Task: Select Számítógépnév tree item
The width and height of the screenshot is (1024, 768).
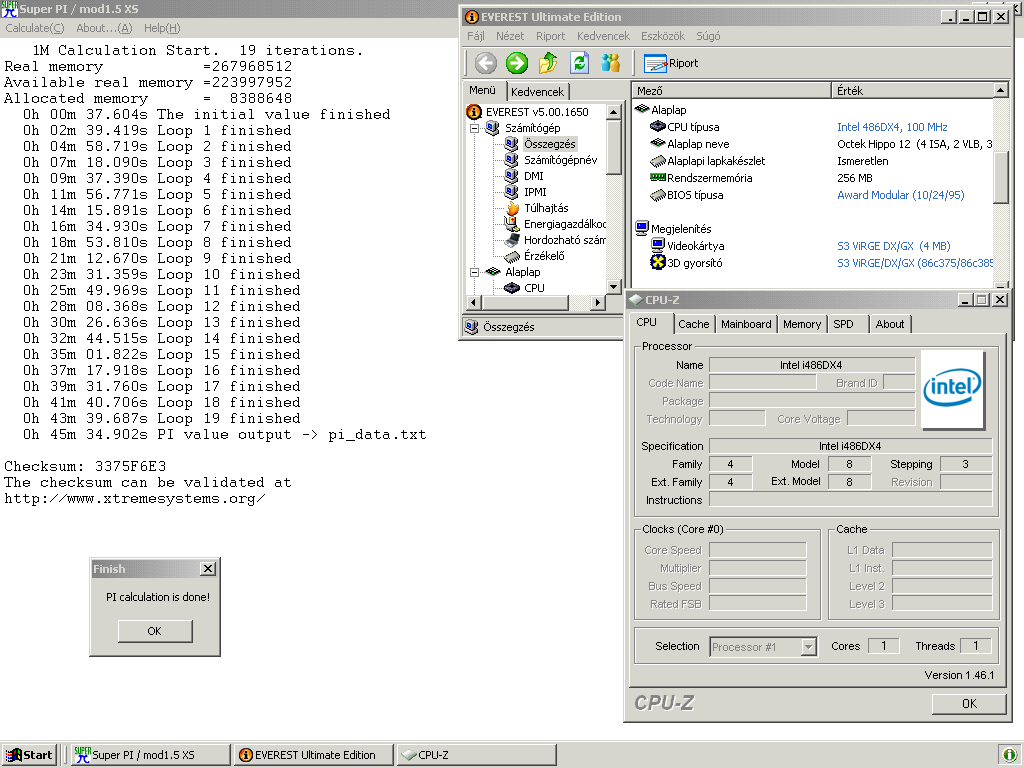Action: point(560,160)
